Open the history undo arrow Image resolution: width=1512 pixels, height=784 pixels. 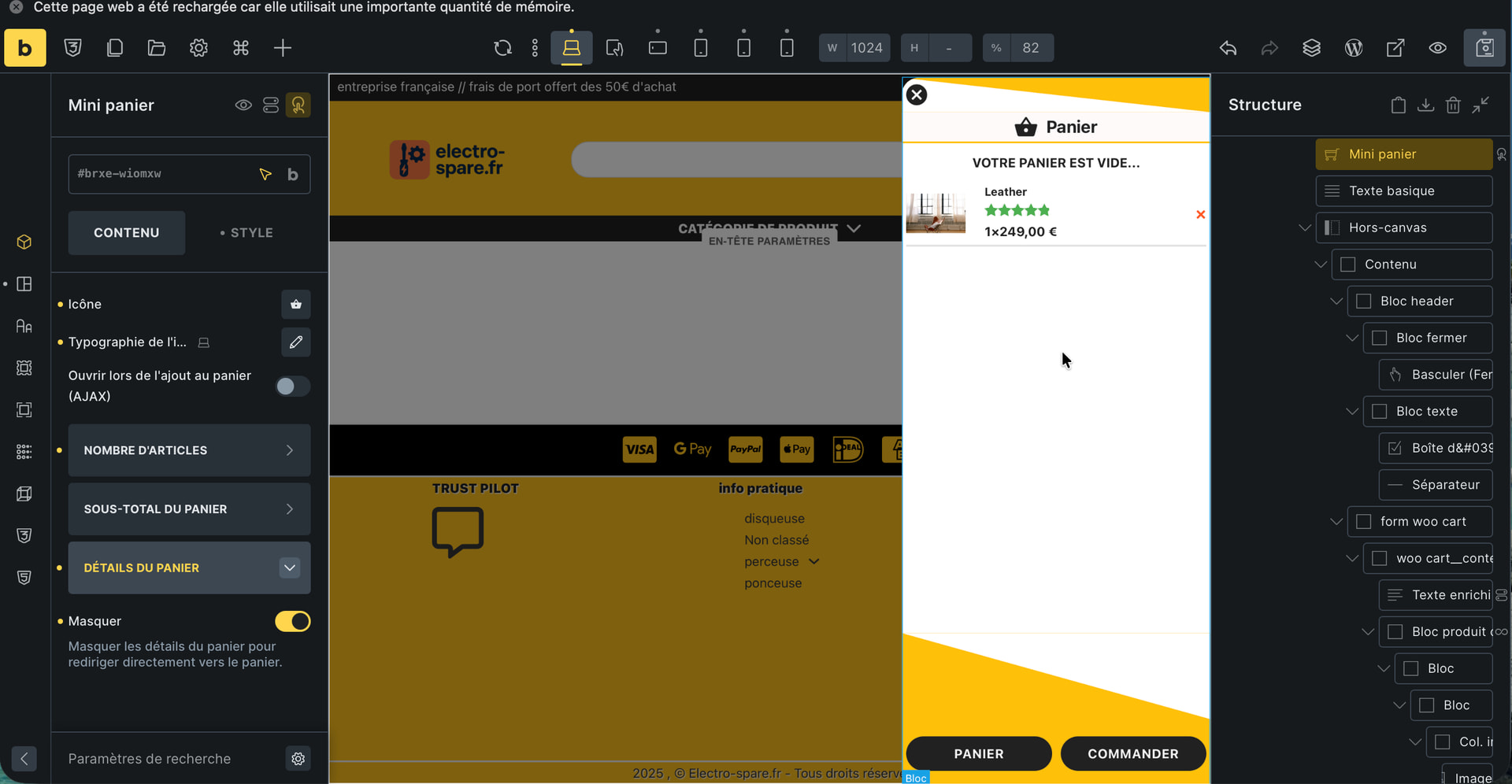click(x=1228, y=48)
